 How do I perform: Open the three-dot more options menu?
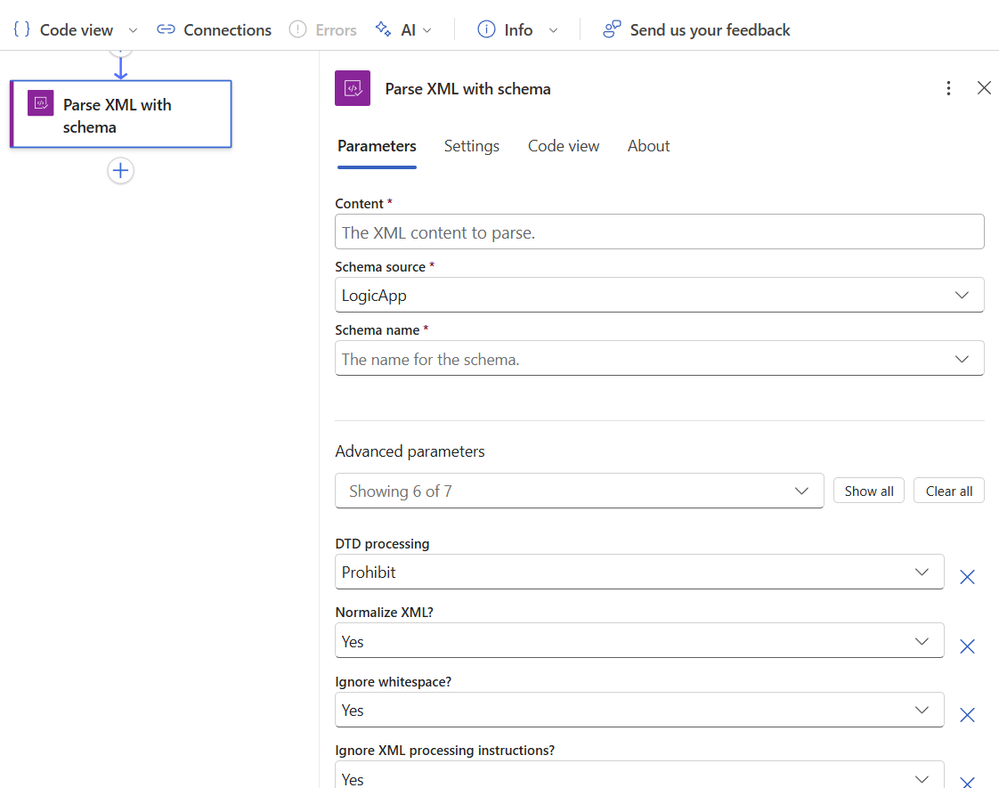click(948, 88)
